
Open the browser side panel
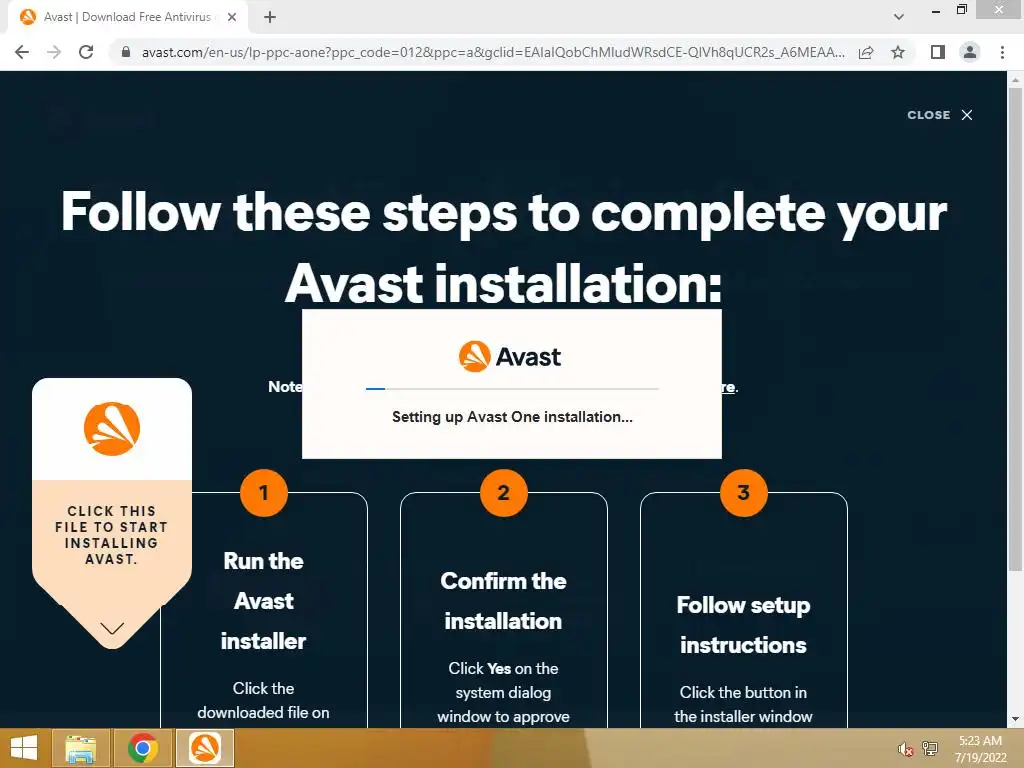coord(938,52)
